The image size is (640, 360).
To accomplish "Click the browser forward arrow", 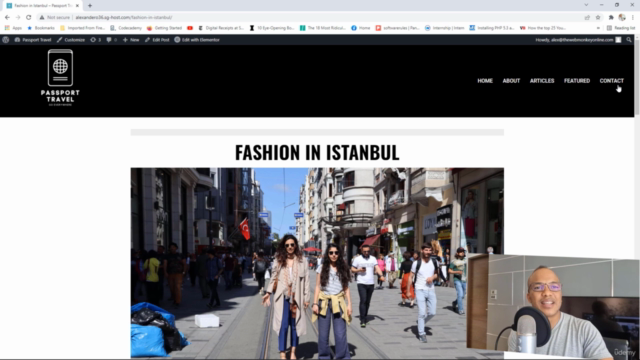I will click(18, 18).
